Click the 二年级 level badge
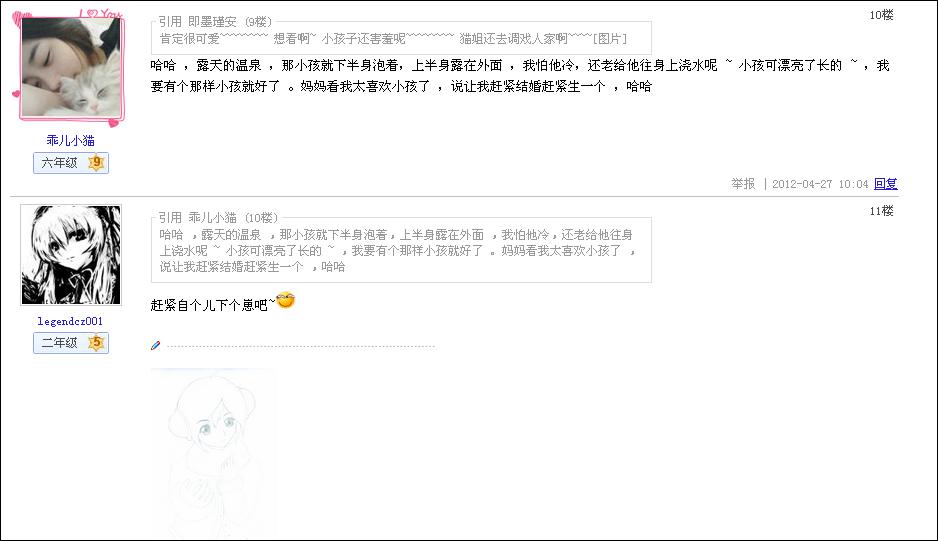Viewport: 938px width, 541px height. 71,343
